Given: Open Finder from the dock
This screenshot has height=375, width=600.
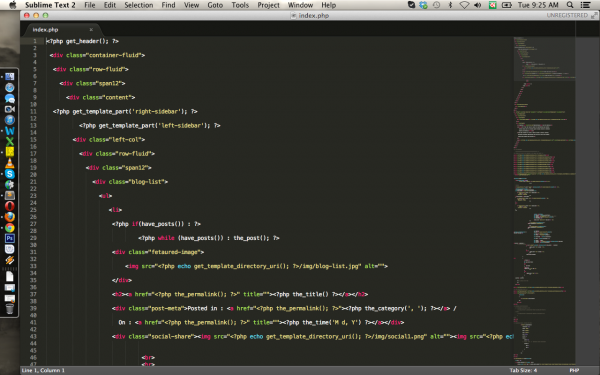Looking at the screenshot, I should (x=10, y=77).
